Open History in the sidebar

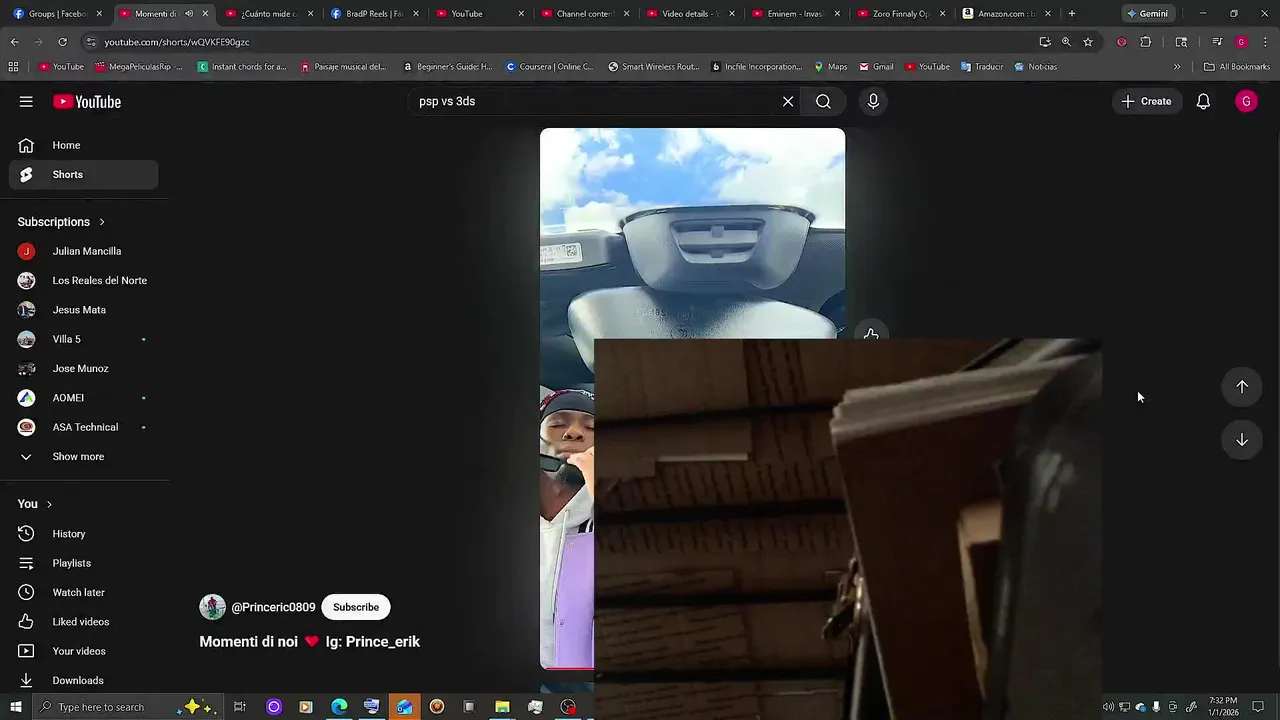pyautogui.click(x=84, y=534)
